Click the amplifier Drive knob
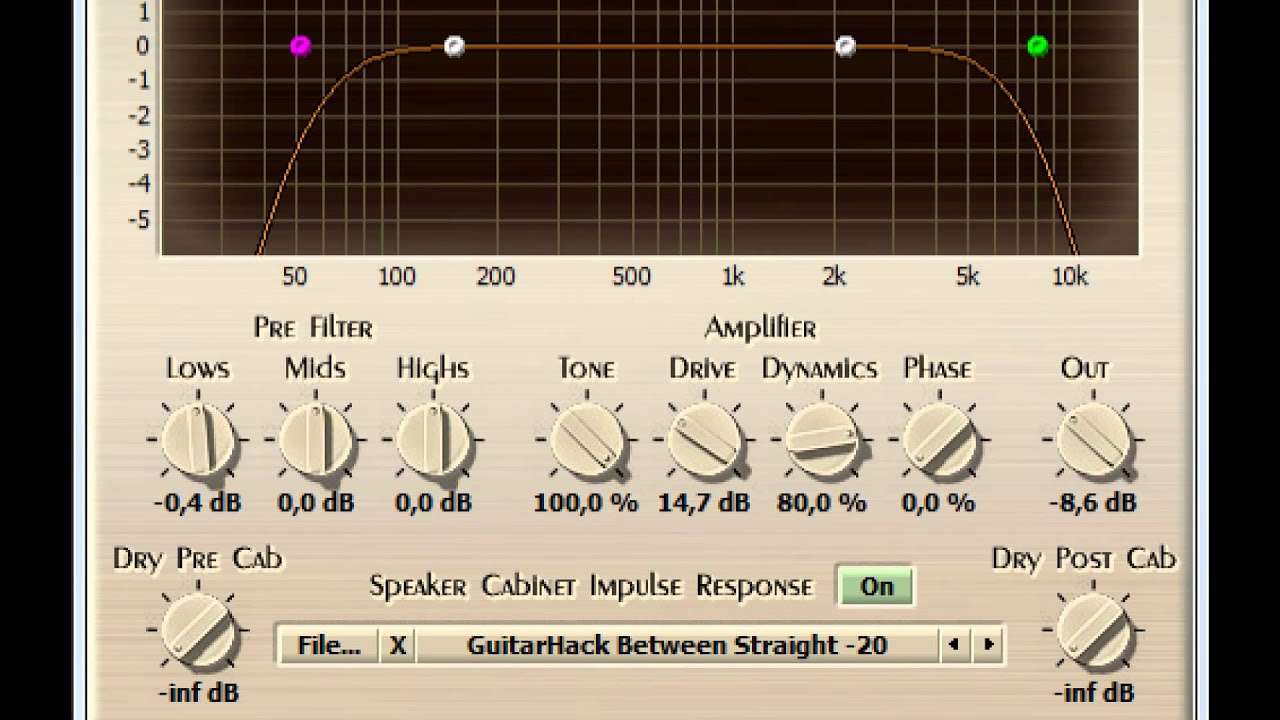 pos(704,439)
